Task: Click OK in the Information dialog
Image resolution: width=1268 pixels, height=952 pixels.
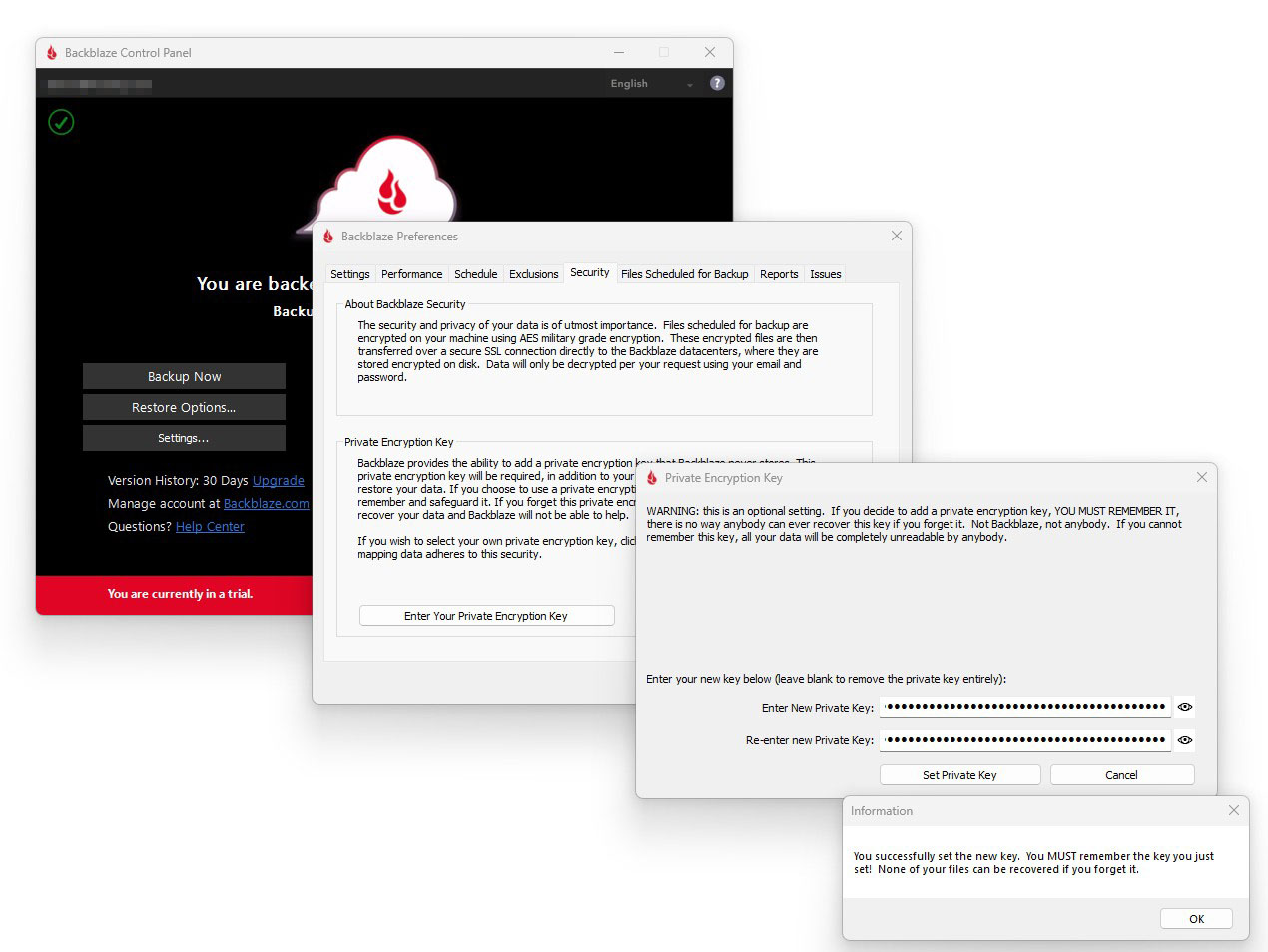Action: pos(1196,919)
